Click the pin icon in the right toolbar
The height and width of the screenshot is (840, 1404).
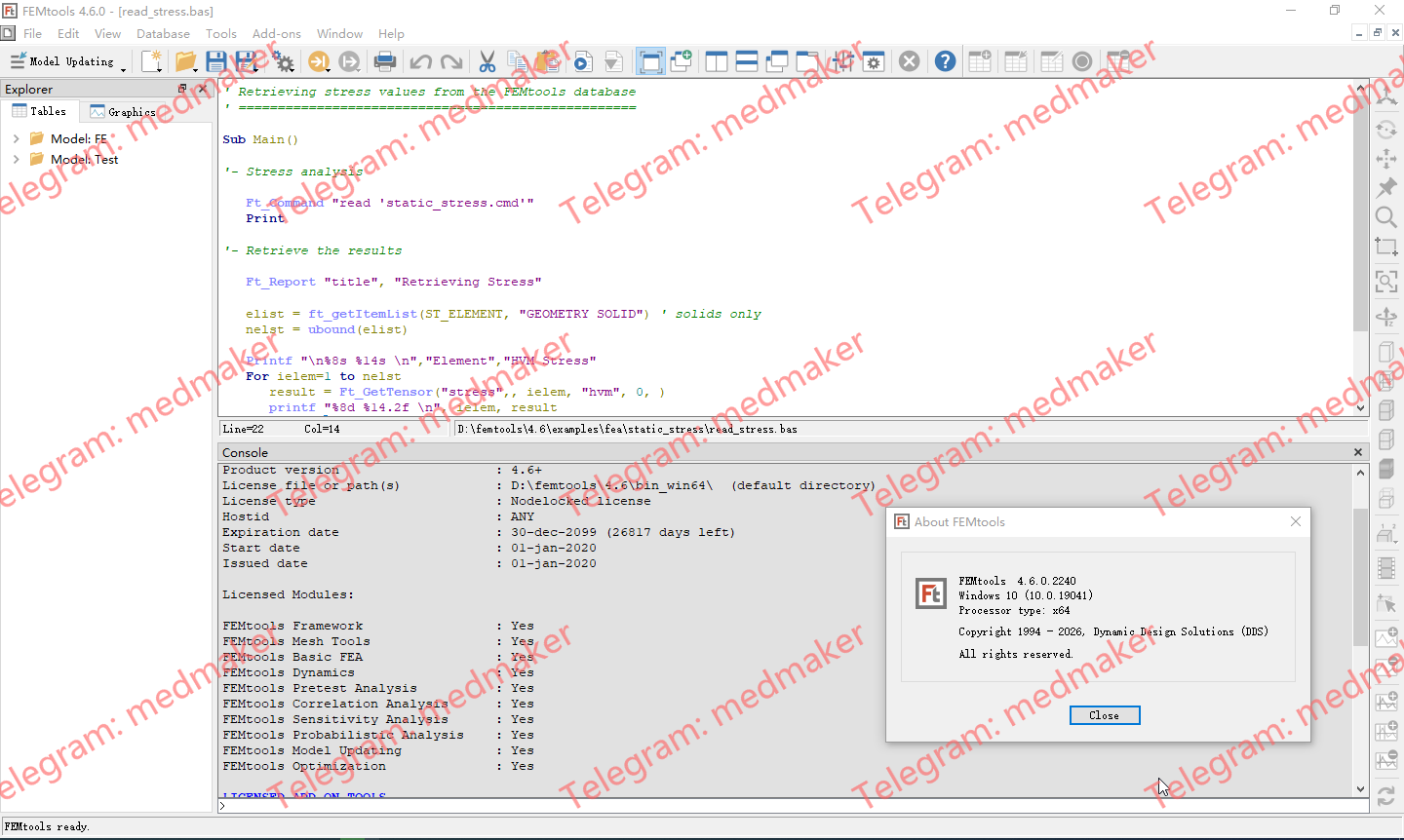coord(1385,187)
